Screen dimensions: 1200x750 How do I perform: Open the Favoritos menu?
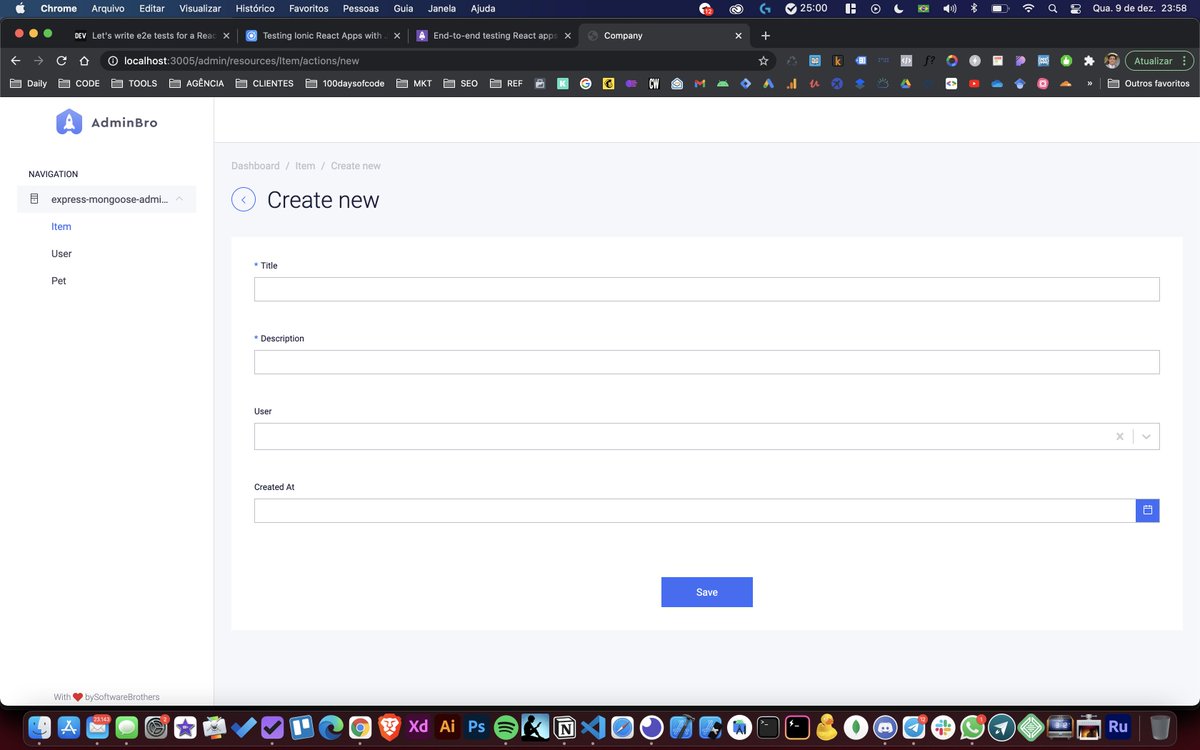click(308, 8)
